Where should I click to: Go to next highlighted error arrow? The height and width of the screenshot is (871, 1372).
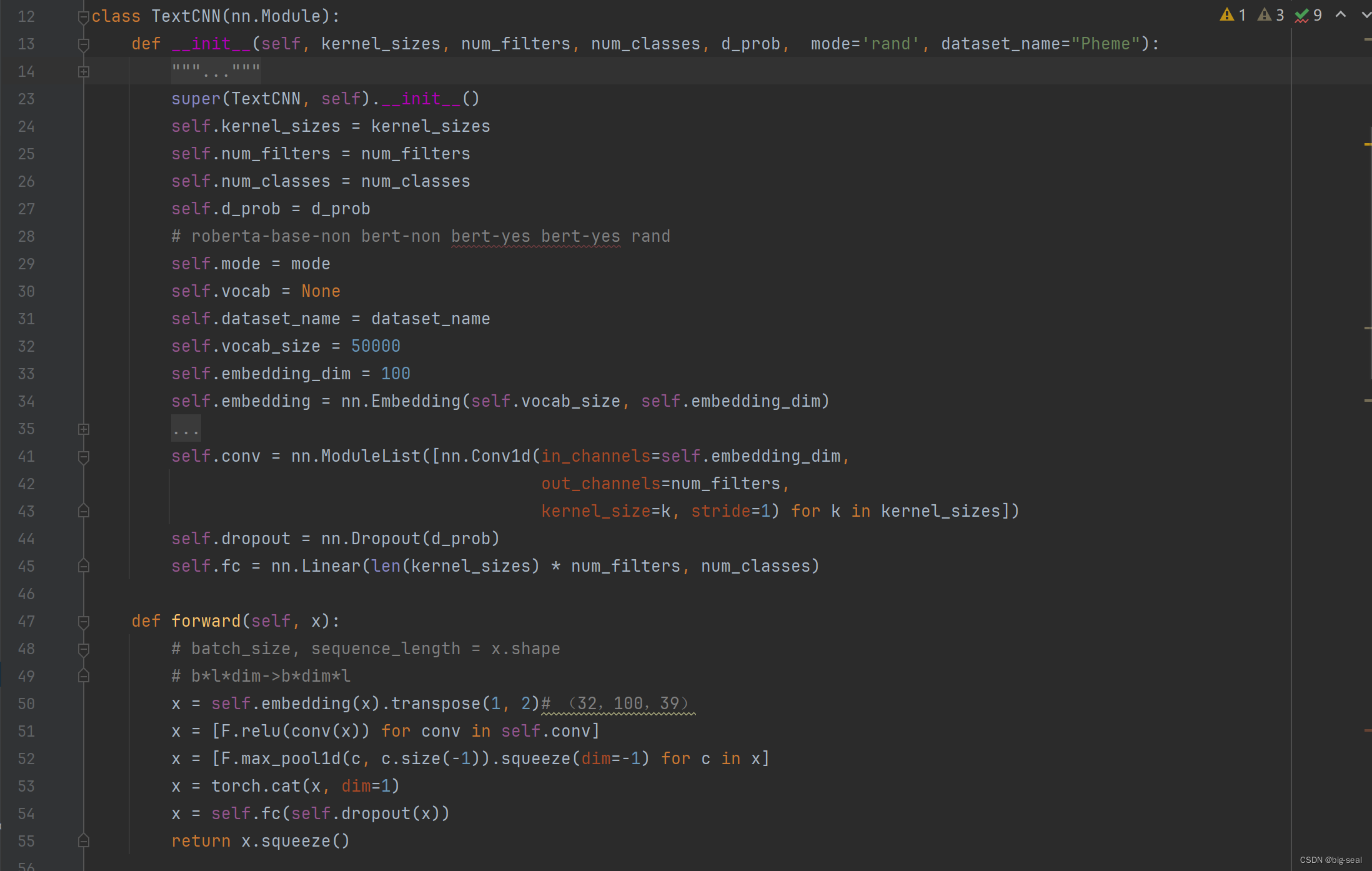(1365, 15)
